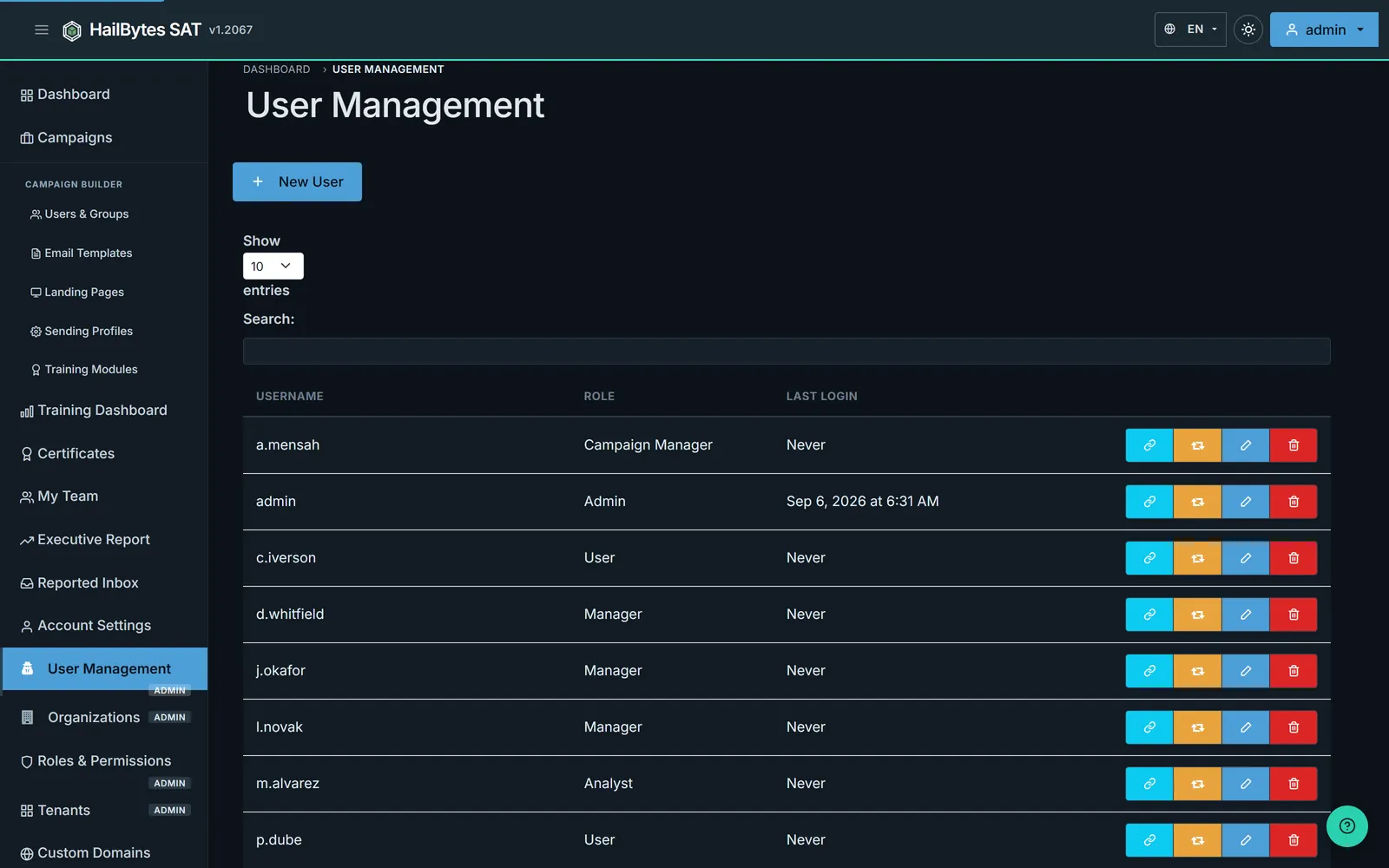
Task: Delete user l.novak trash icon
Action: (x=1294, y=727)
